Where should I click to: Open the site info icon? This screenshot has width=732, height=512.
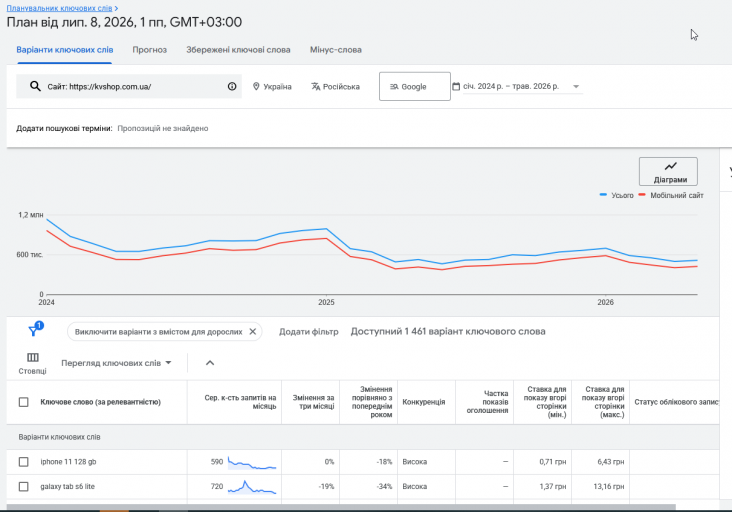[232, 86]
